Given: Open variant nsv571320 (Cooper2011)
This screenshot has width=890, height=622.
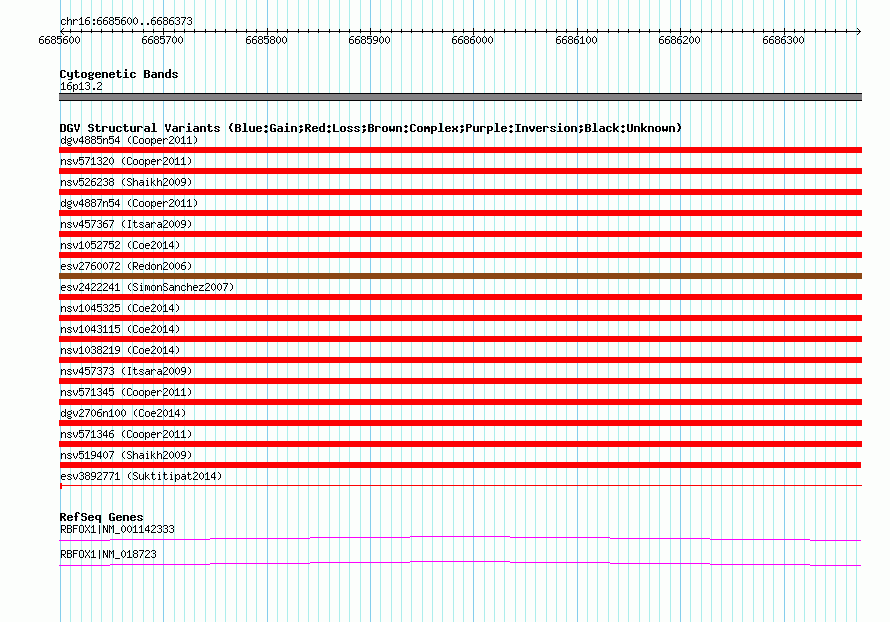Looking at the screenshot, I should [x=126, y=161].
